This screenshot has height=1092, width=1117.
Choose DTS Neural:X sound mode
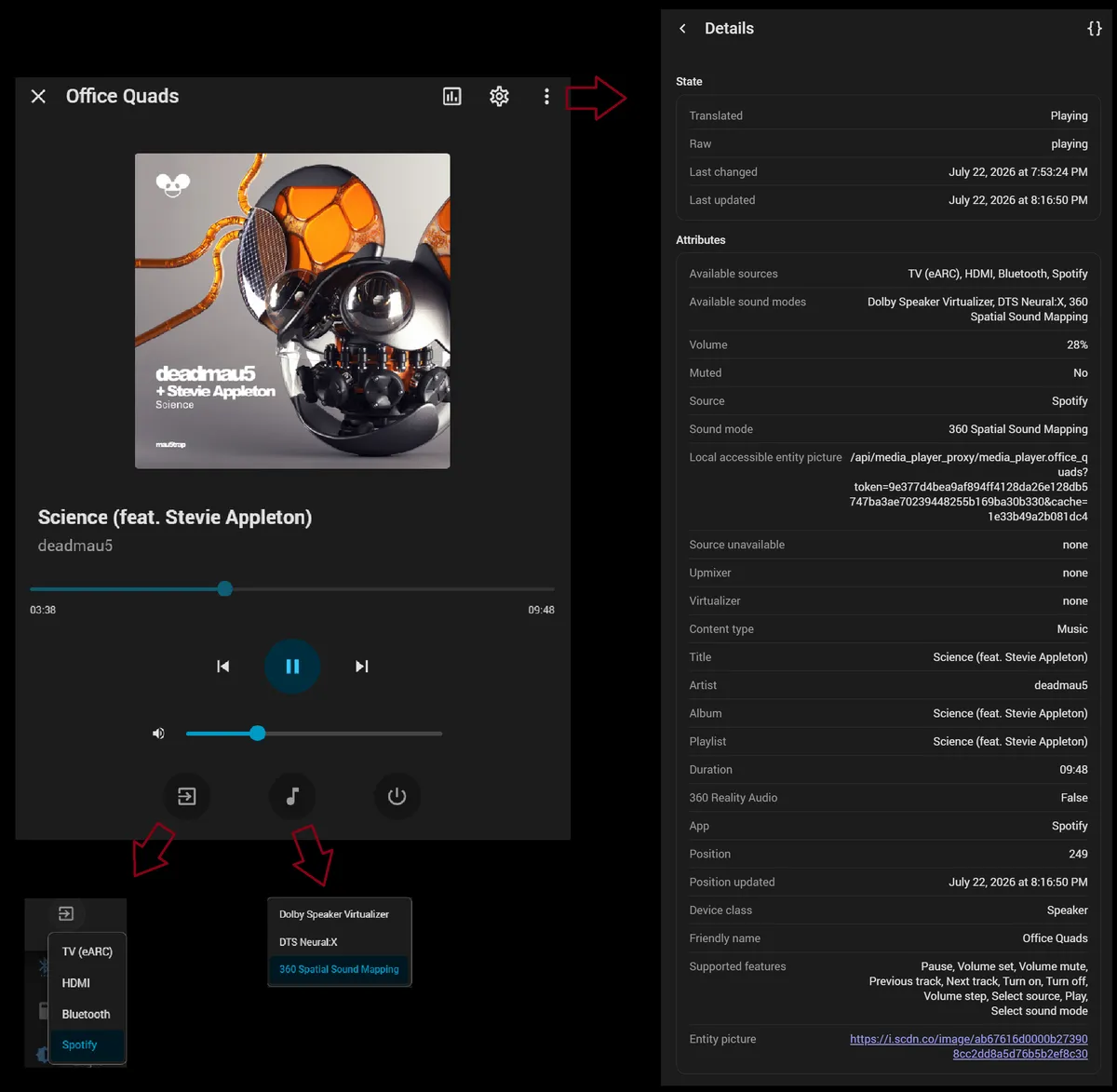click(x=340, y=942)
